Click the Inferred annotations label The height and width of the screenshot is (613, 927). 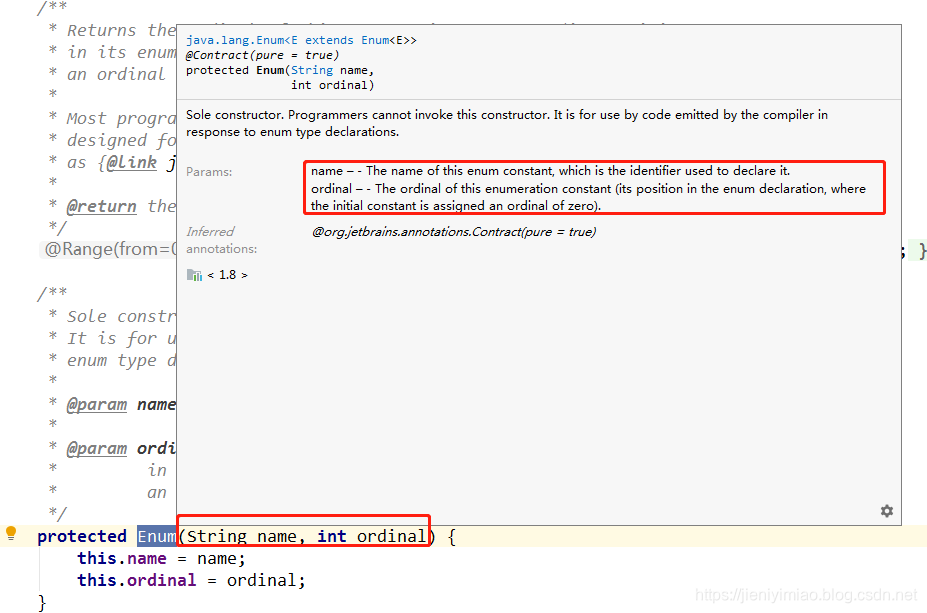[x=210, y=239]
